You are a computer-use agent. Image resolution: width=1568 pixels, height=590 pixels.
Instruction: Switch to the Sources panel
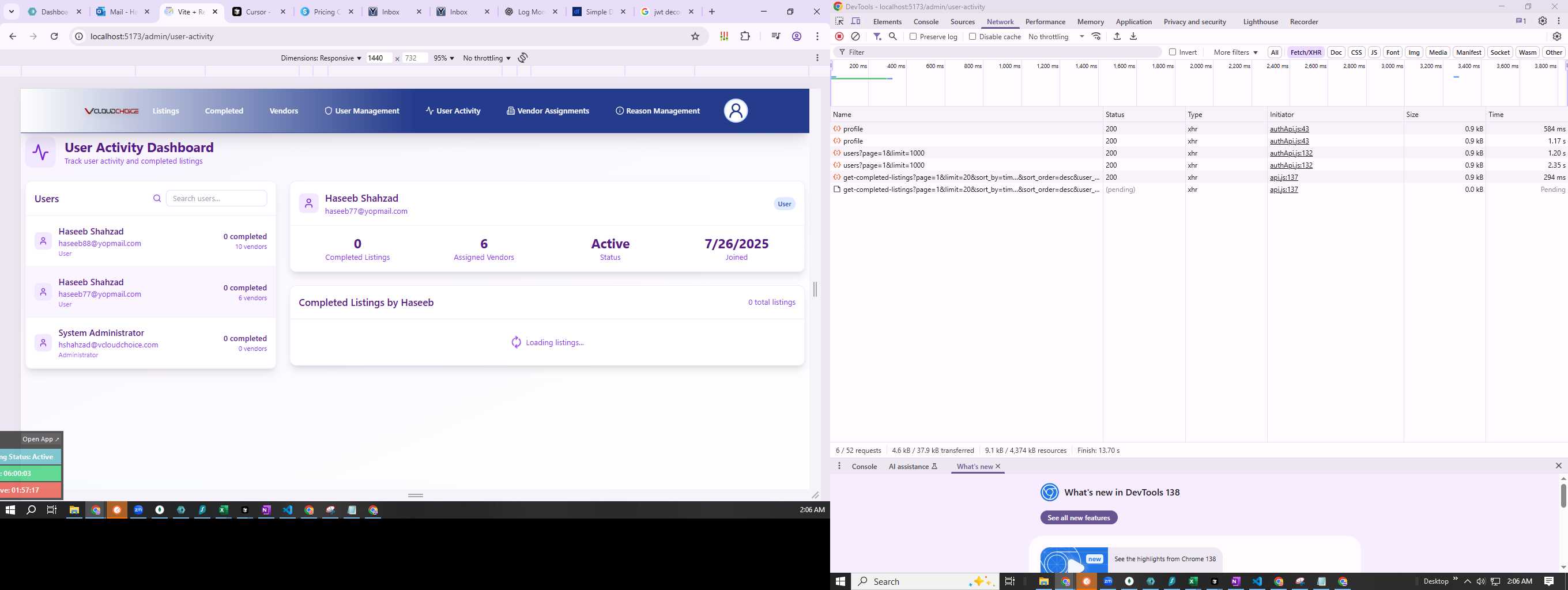tap(962, 21)
